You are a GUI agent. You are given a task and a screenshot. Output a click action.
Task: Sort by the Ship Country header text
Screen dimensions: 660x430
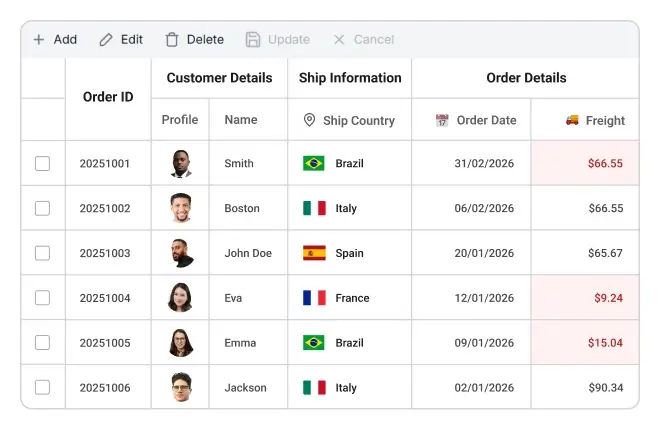tap(359, 120)
